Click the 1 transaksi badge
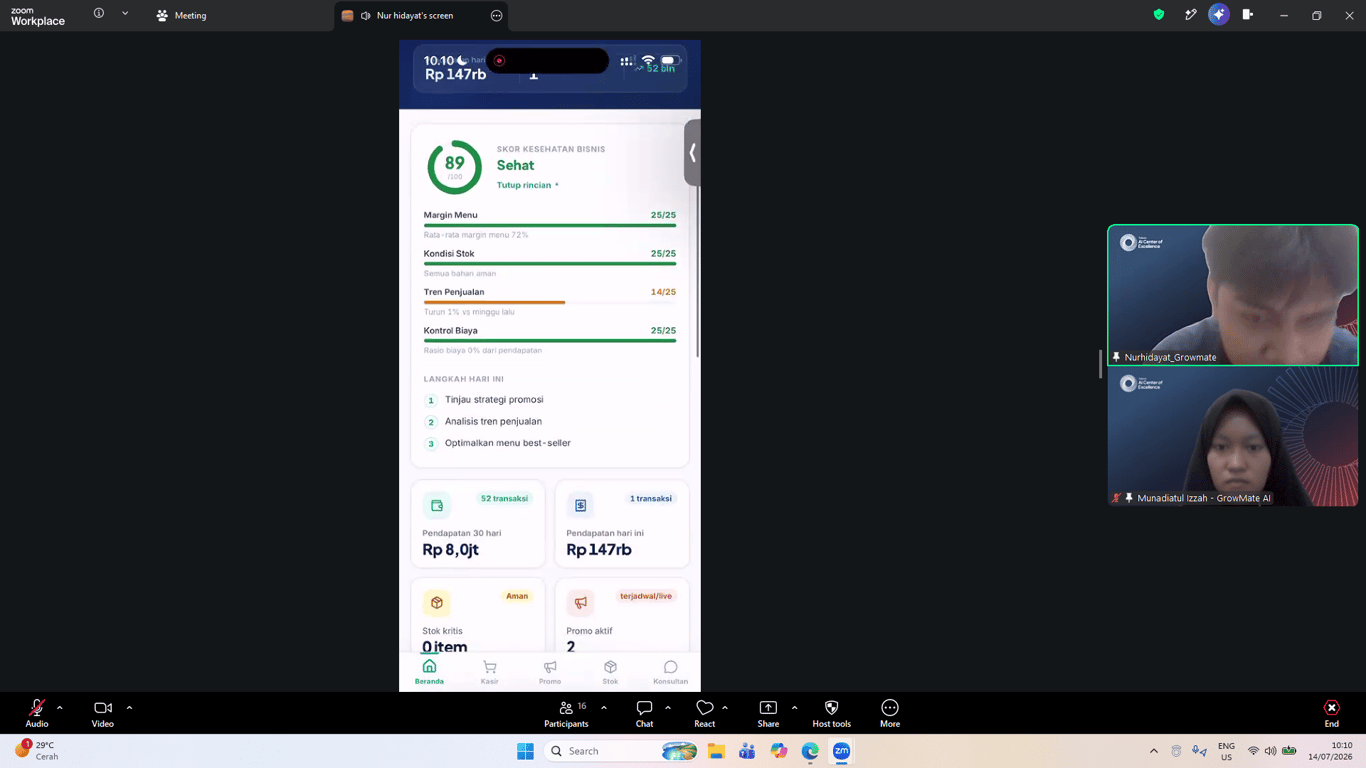This screenshot has height=768, width=1366. click(x=650, y=498)
